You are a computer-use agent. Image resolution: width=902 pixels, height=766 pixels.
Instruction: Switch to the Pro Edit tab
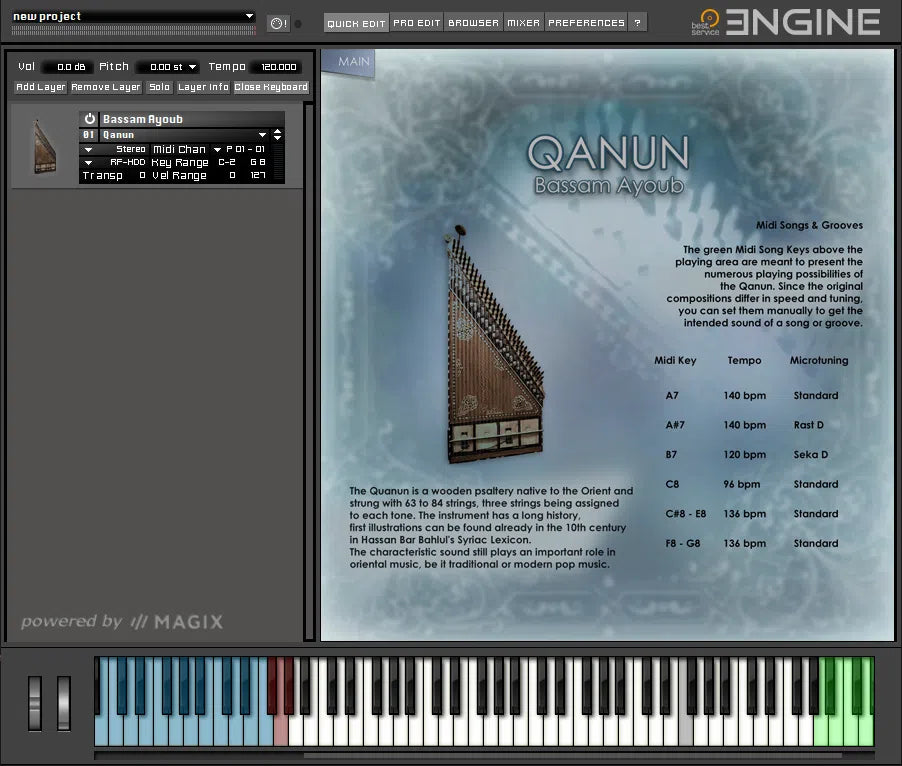tap(416, 23)
